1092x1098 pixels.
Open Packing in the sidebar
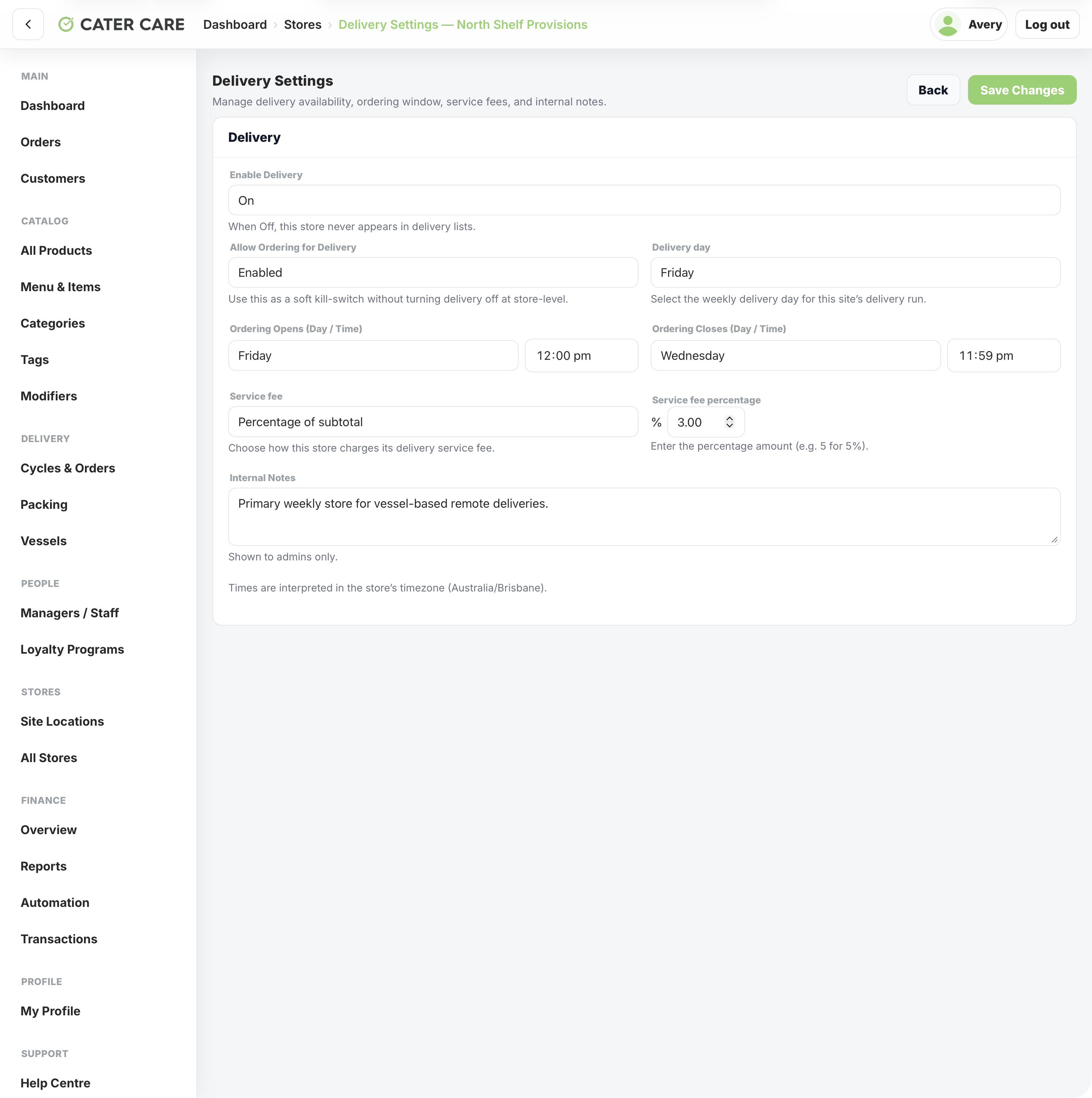44,505
